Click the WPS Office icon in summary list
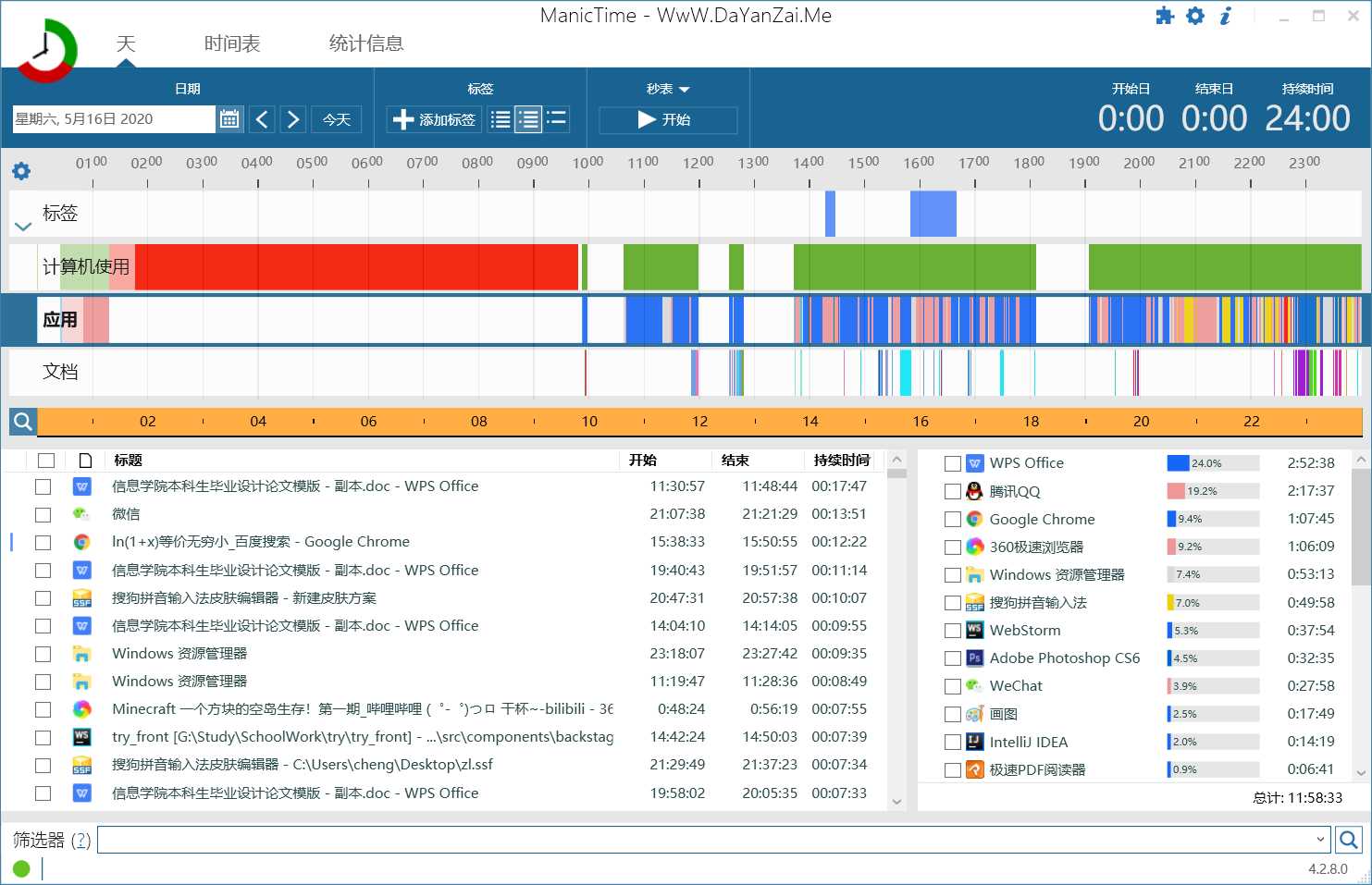This screenshot has height=885, width=1372. (974, 463)
